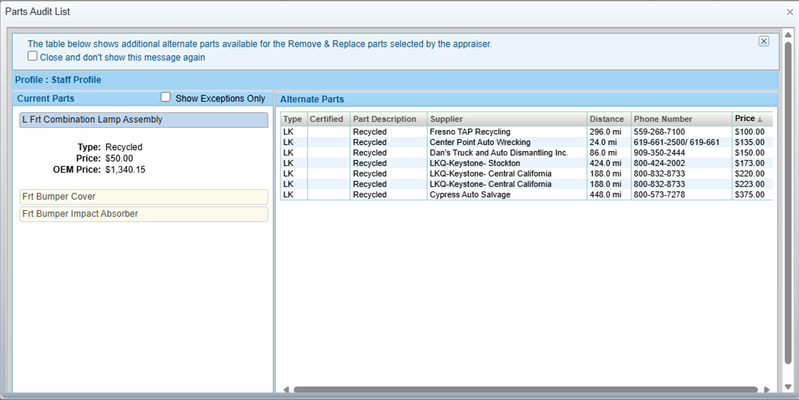The height and width of the screenshot is (400, 799).
Task: Click the horizontal scrollbar in Alternate Parts
Action: [525, 390]
